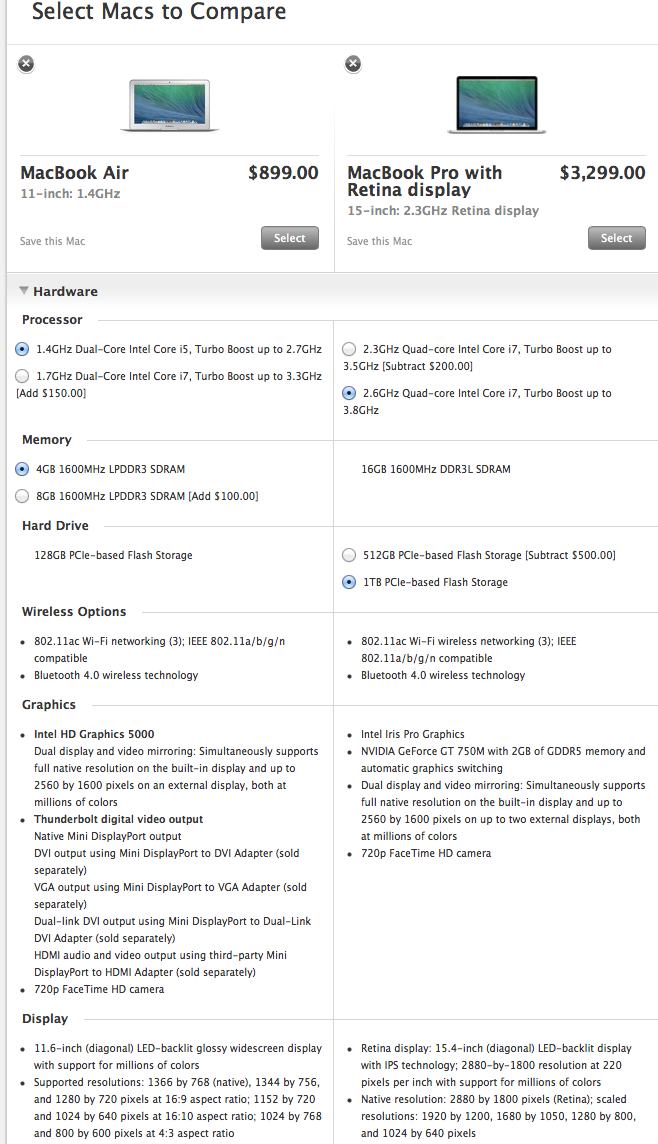Screen dimensions: 658x1144
Task: Click the MacBook Air product image
Action: (170, 106)
